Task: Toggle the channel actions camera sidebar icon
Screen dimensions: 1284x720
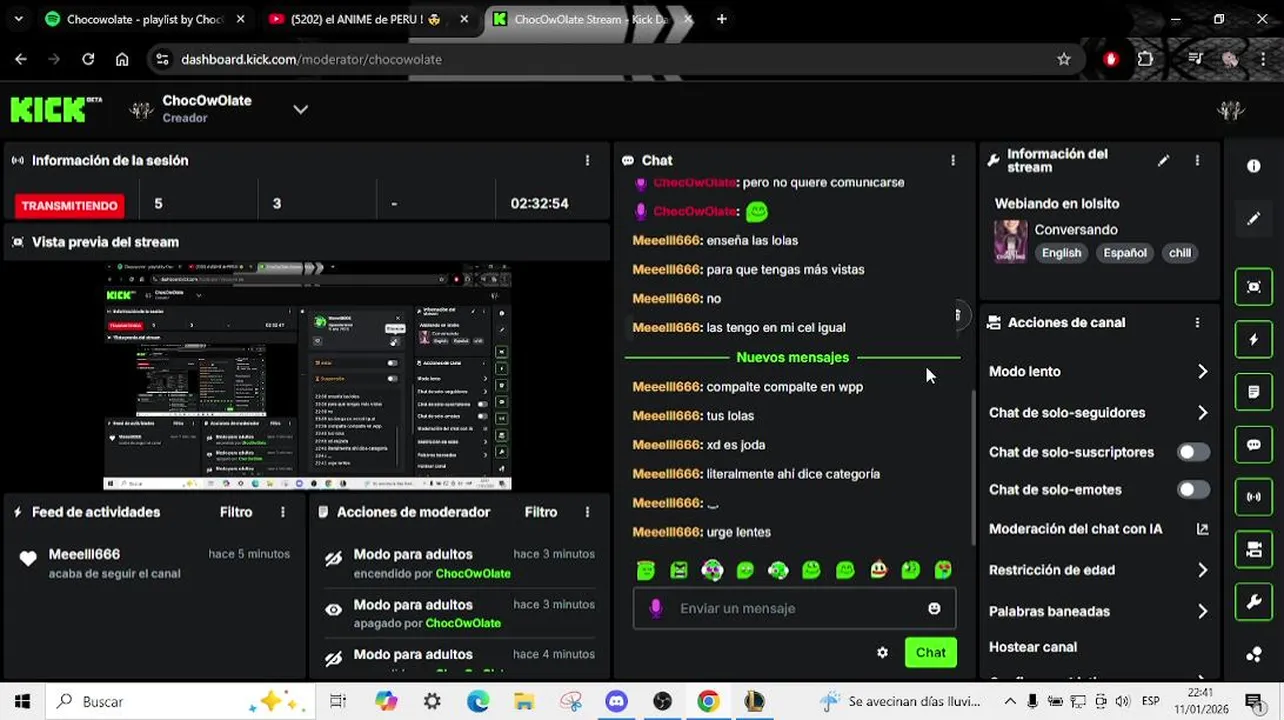Action: click(x=1253, y=549)
